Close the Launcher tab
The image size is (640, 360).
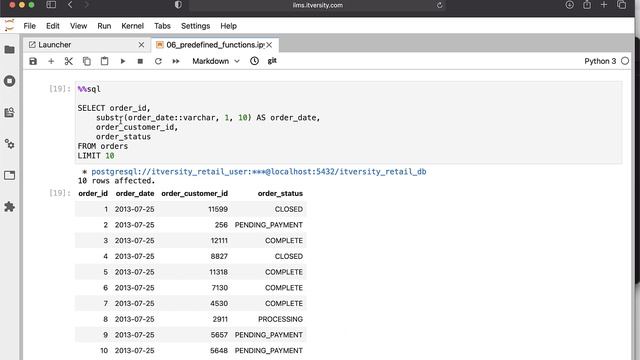(x=141, y=45)
